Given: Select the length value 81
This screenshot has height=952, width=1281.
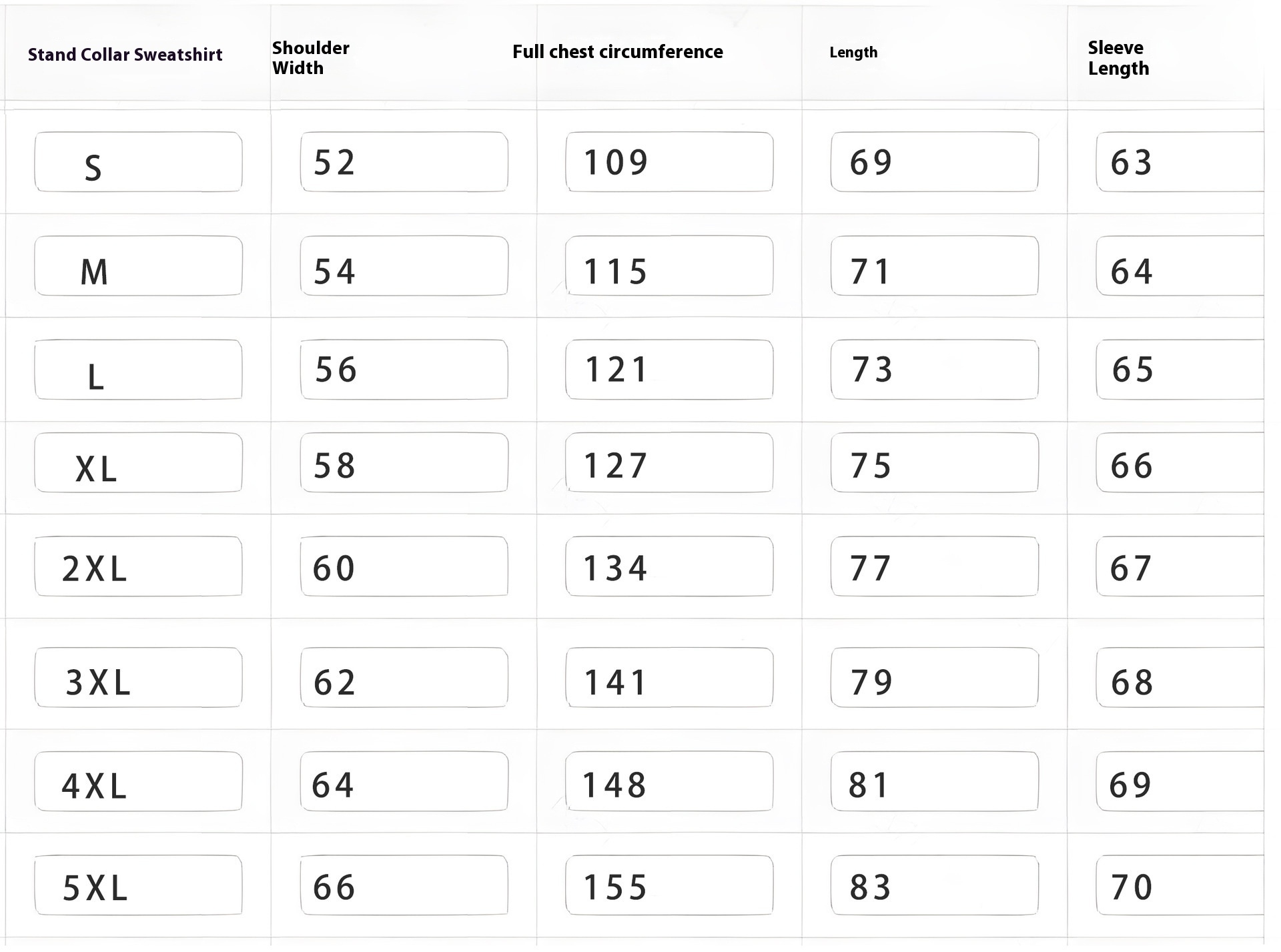Looking at the screenshot, I should (x=934, y=782).
